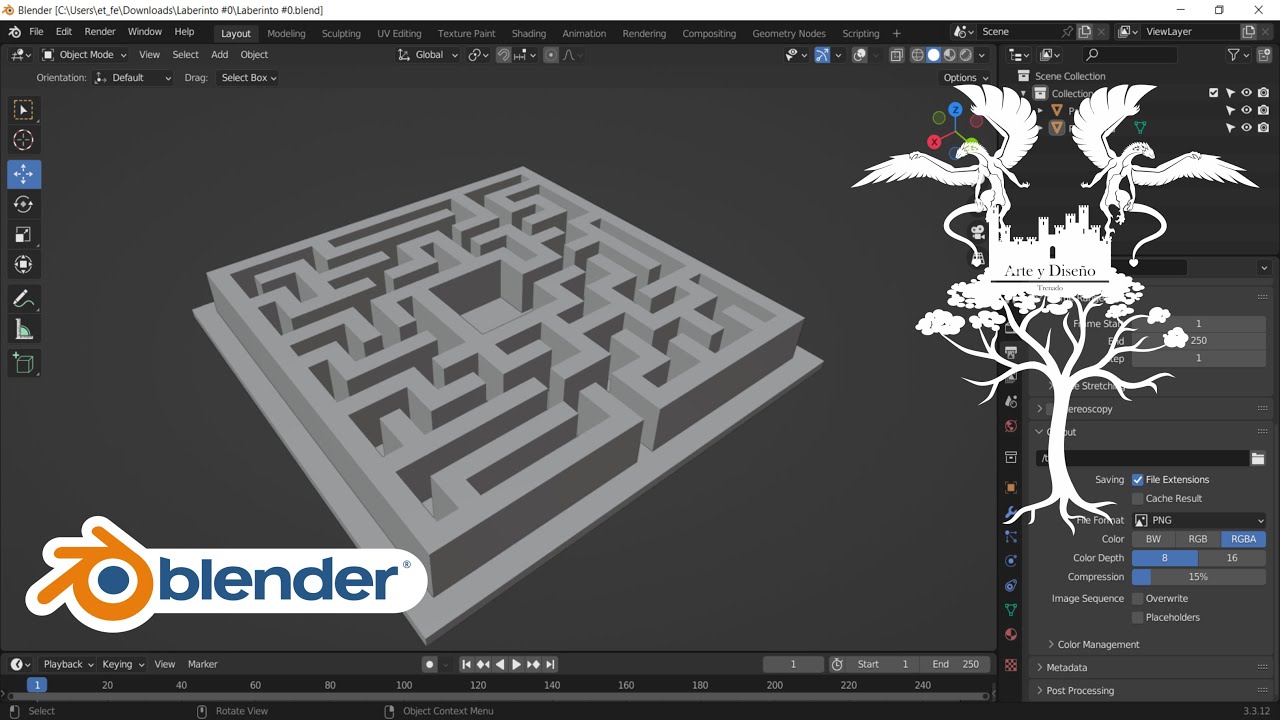
Task: Switch to material preview shading
Action: point(950,55)
